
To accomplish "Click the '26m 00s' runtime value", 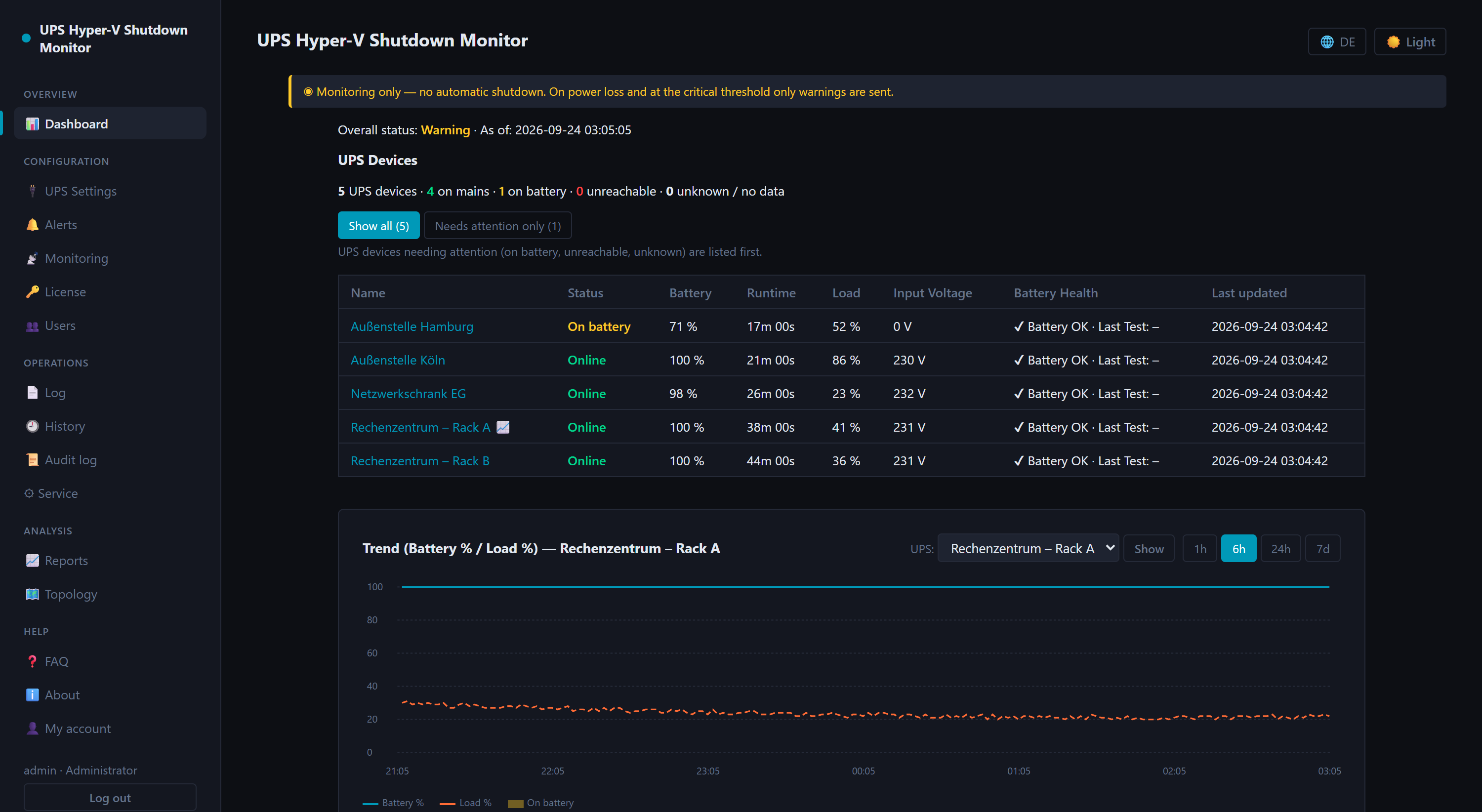I will click(x=770, y=394).
